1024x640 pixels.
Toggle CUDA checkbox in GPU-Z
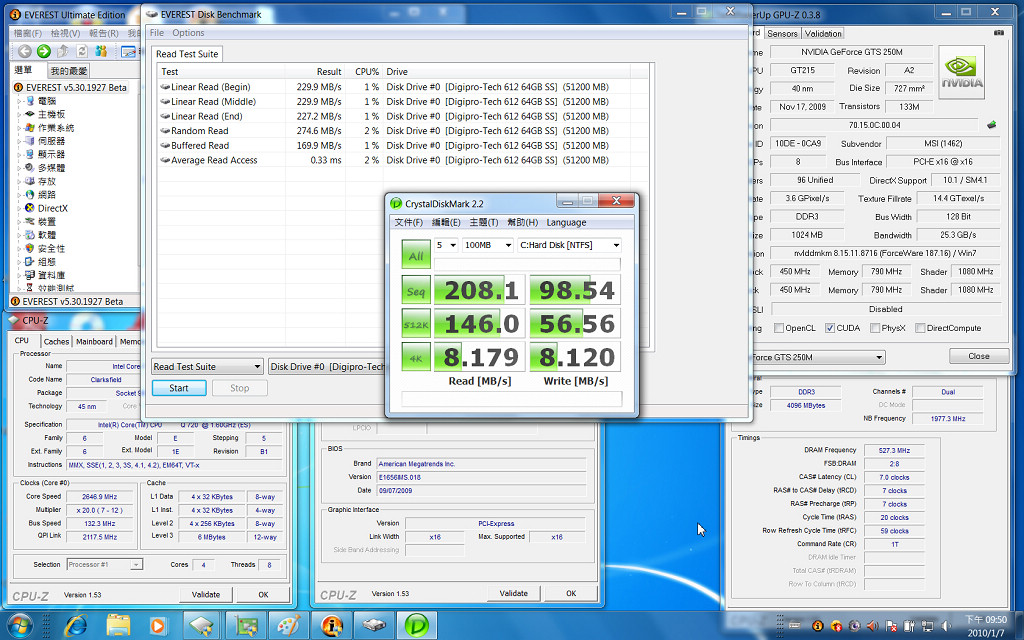829,328
